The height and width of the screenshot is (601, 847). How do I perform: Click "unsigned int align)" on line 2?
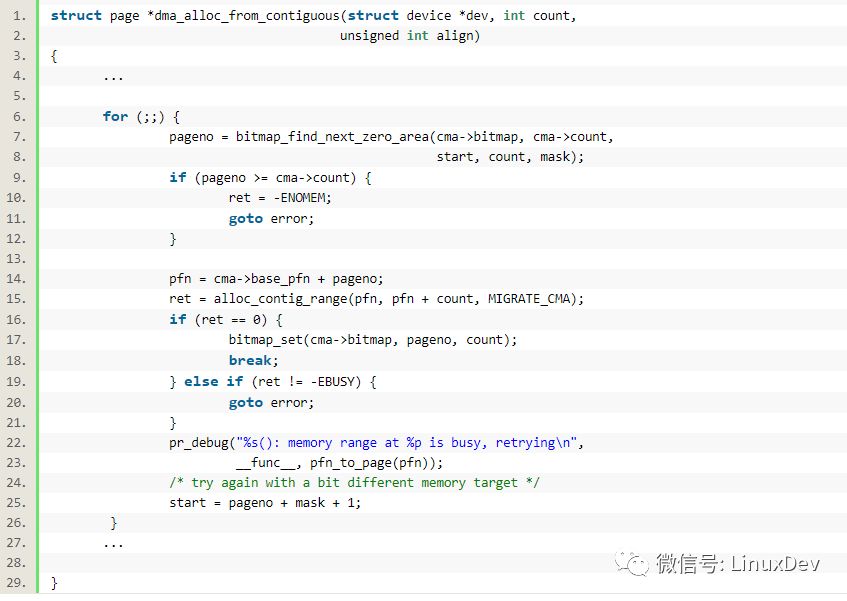(x=409, y=36)
